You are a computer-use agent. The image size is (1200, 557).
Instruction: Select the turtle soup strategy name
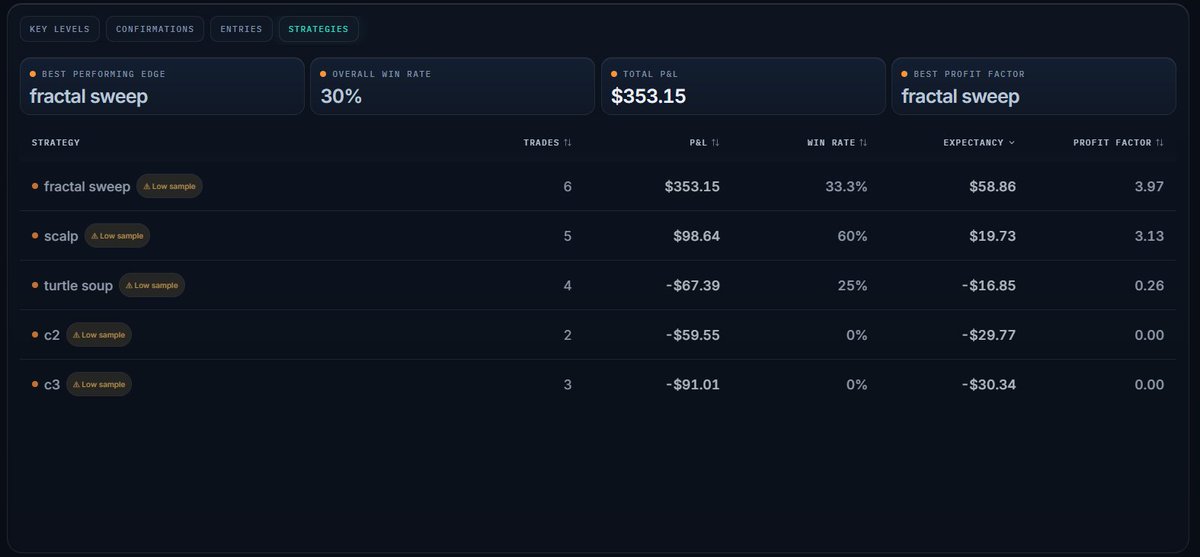[78, 286]
